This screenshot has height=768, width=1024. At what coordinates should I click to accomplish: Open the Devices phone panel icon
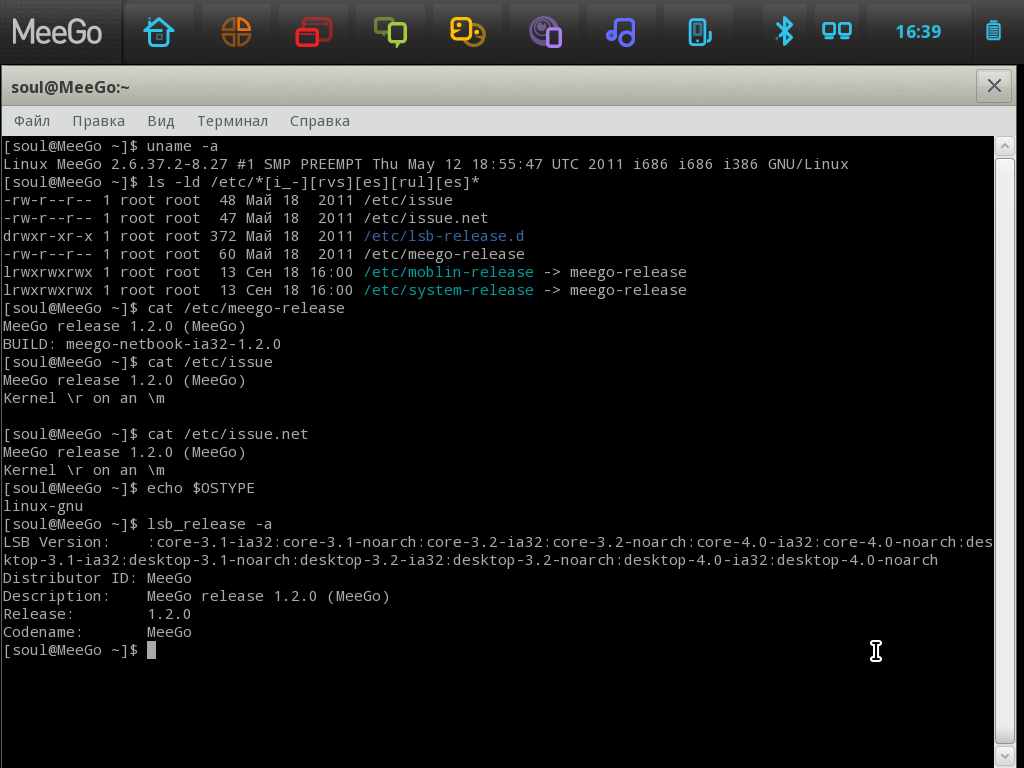click(x=699, y=32)
